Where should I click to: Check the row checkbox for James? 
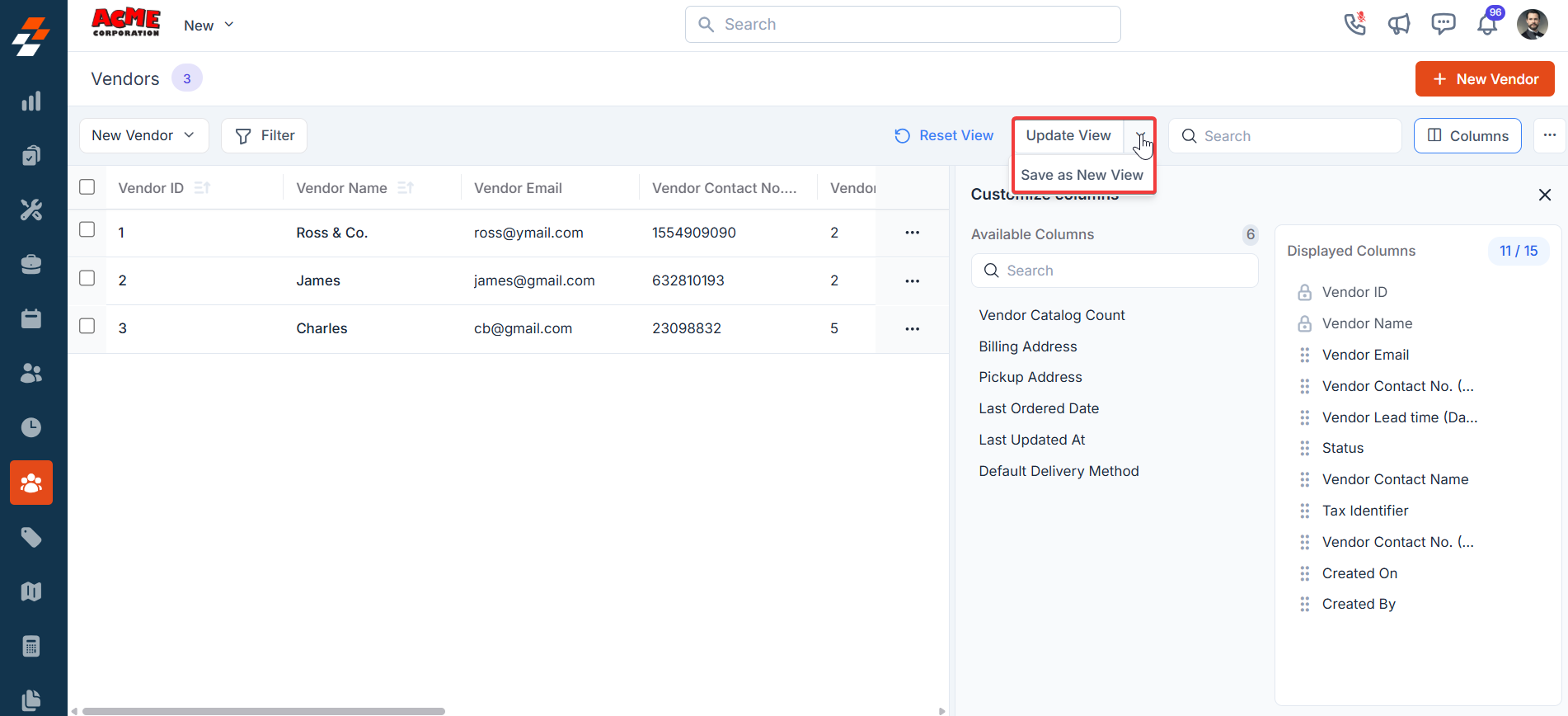(87, 278)
